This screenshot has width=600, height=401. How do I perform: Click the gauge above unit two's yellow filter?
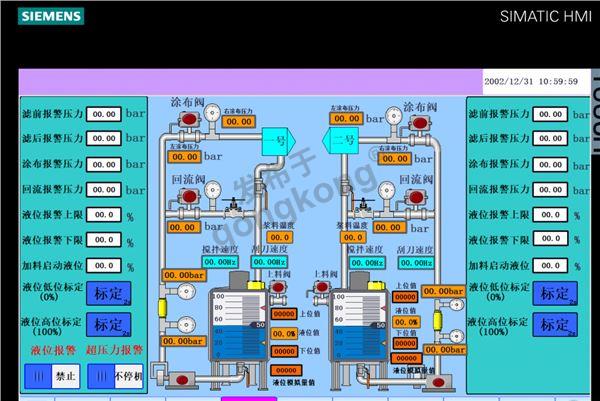point(457,305)
